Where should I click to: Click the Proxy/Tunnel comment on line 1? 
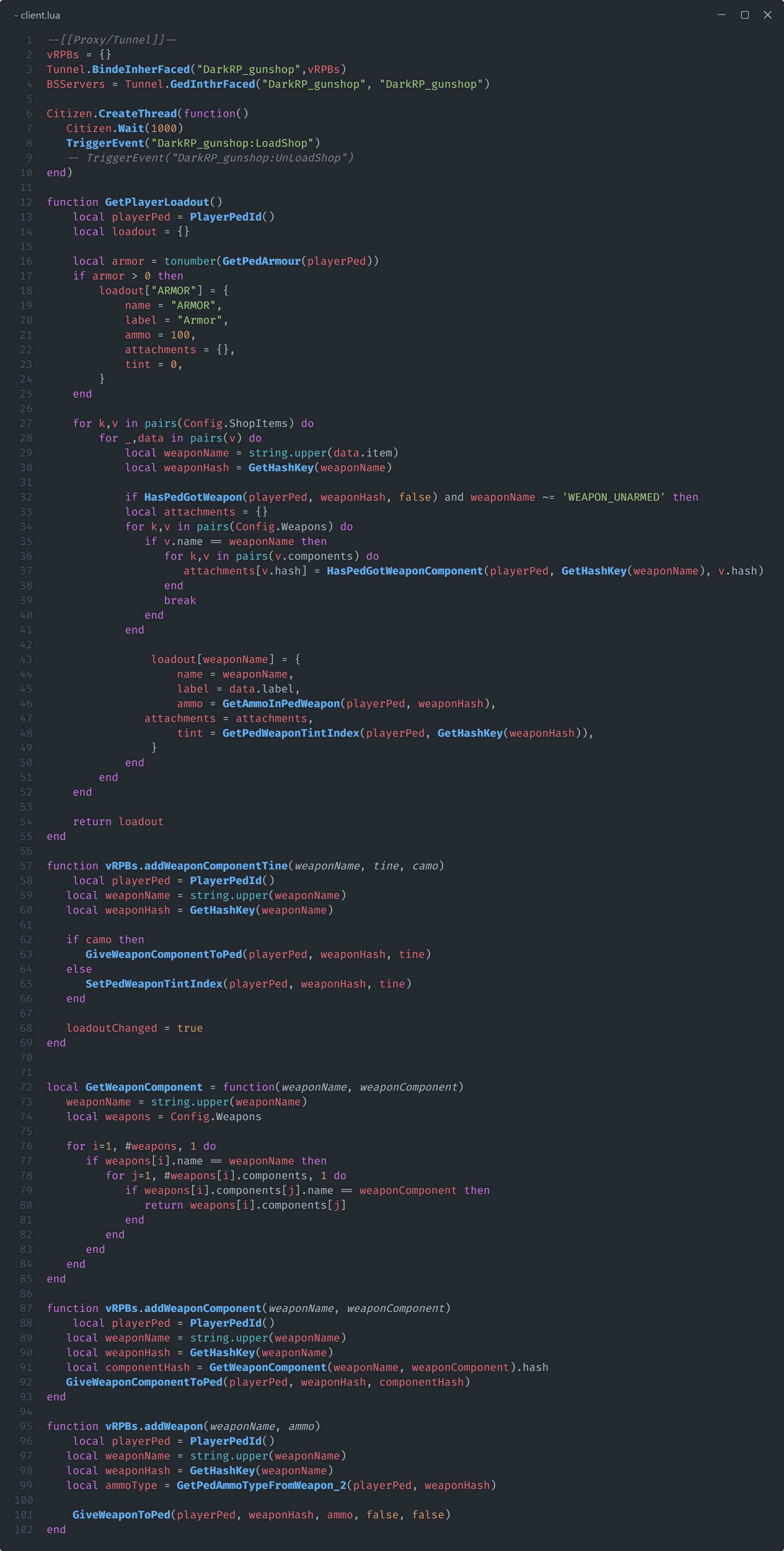tap(111, 40)
